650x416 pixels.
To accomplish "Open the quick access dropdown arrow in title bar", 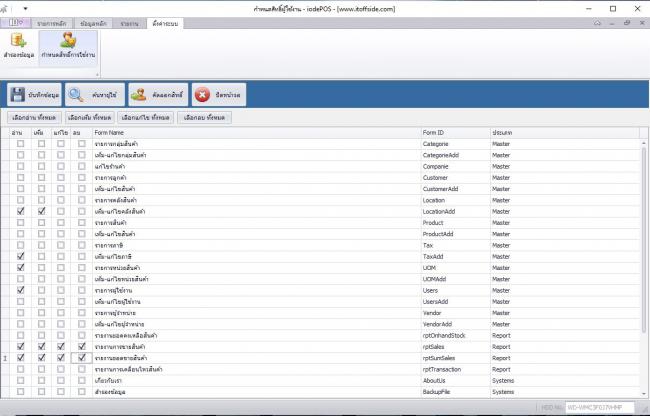I will pos(25,9).
